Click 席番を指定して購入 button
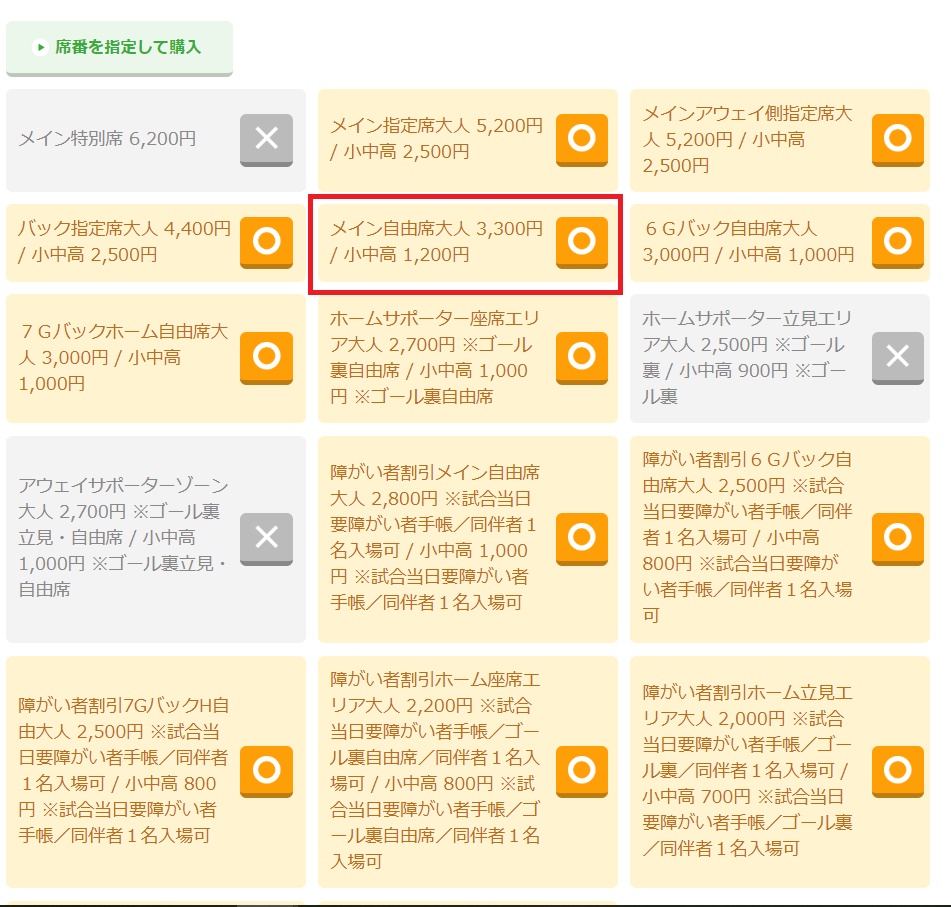 [119, 47]
